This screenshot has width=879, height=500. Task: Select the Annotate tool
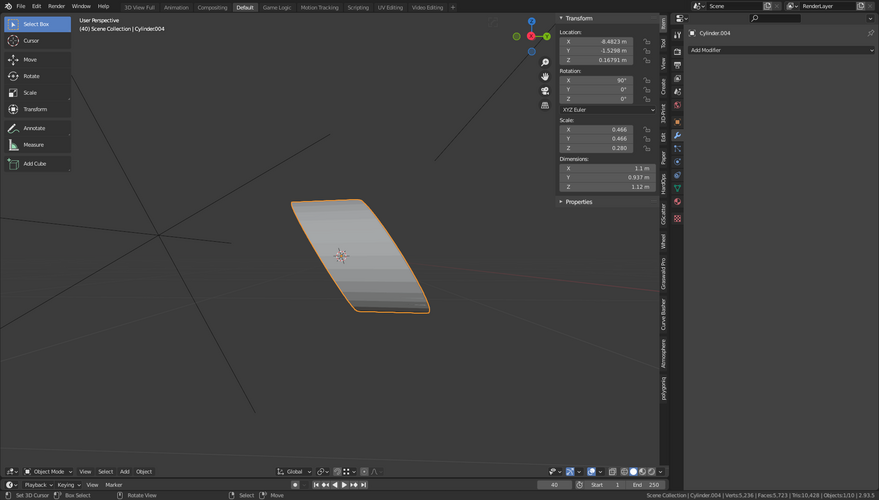[x=38, y=128]
